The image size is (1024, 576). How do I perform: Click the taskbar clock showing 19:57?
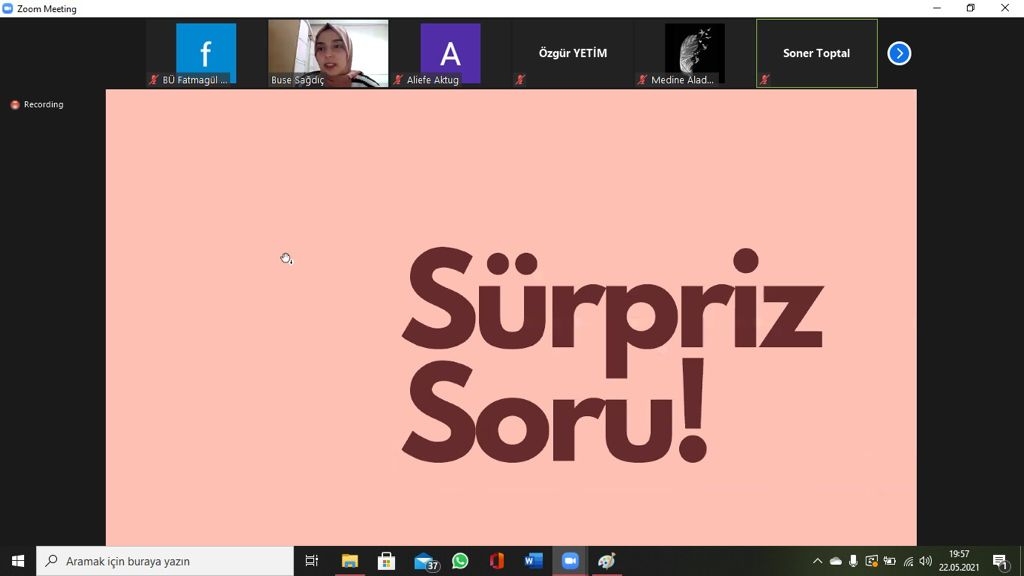click(959, 561)
